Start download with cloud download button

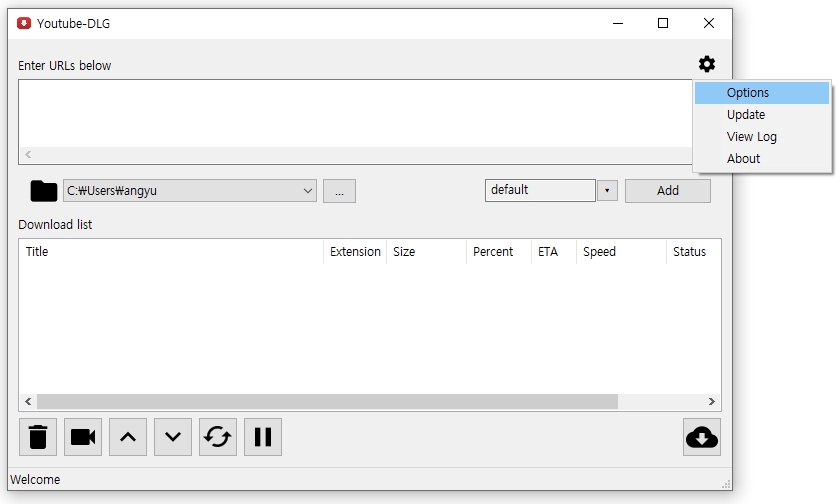(702, 437)
